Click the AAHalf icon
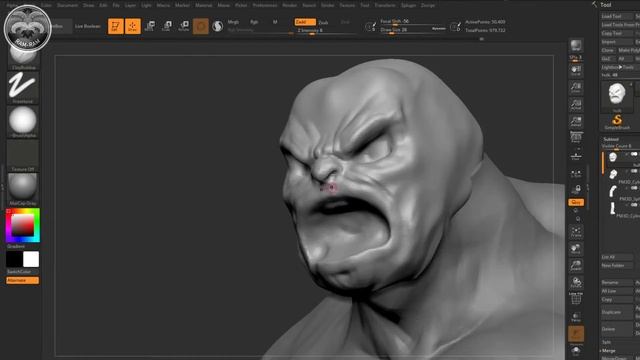Screen dimensions: 640x360 (x=576, y=122)
